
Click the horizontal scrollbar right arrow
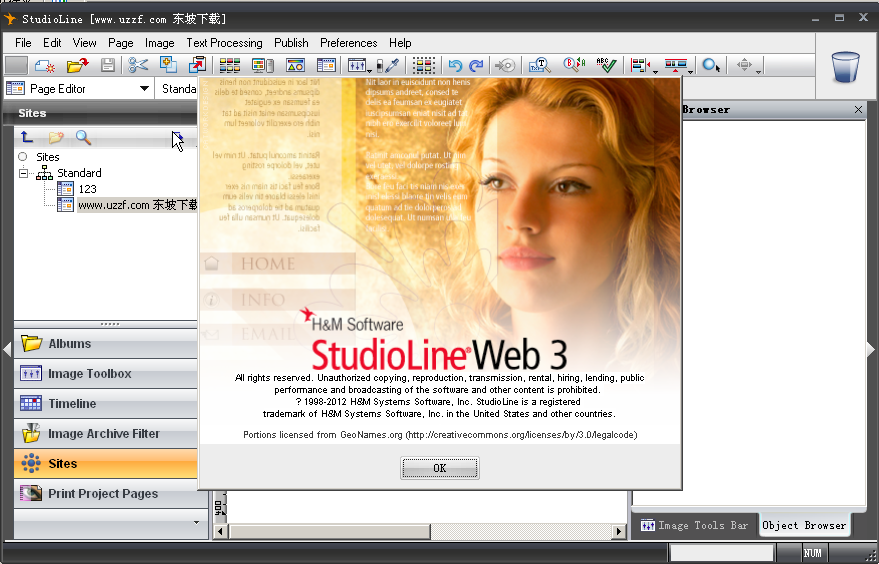point(619,530)
